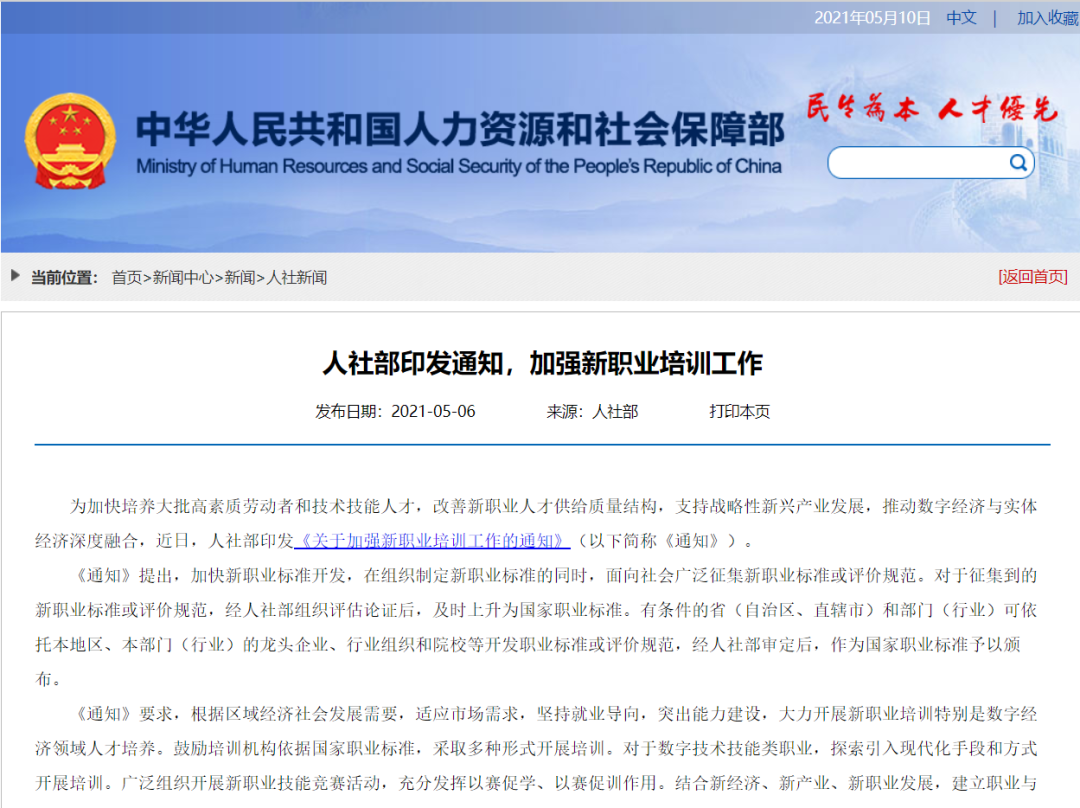Click the 2021年05月10日 date in top bar
Screen dimensions: 1080x808
click(872, 18)
